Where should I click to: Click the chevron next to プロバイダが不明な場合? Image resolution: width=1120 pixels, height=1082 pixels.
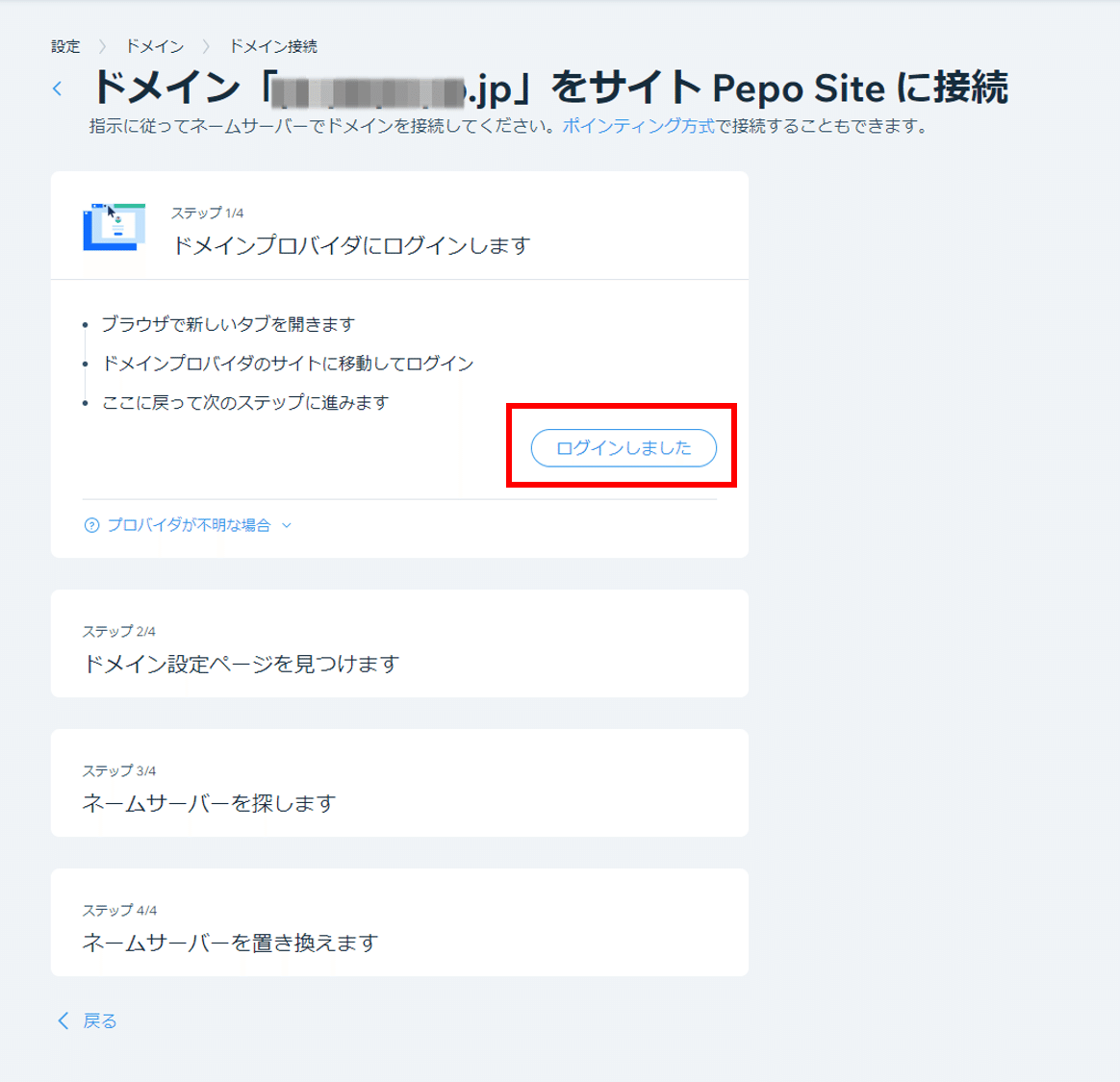(287, 525)
